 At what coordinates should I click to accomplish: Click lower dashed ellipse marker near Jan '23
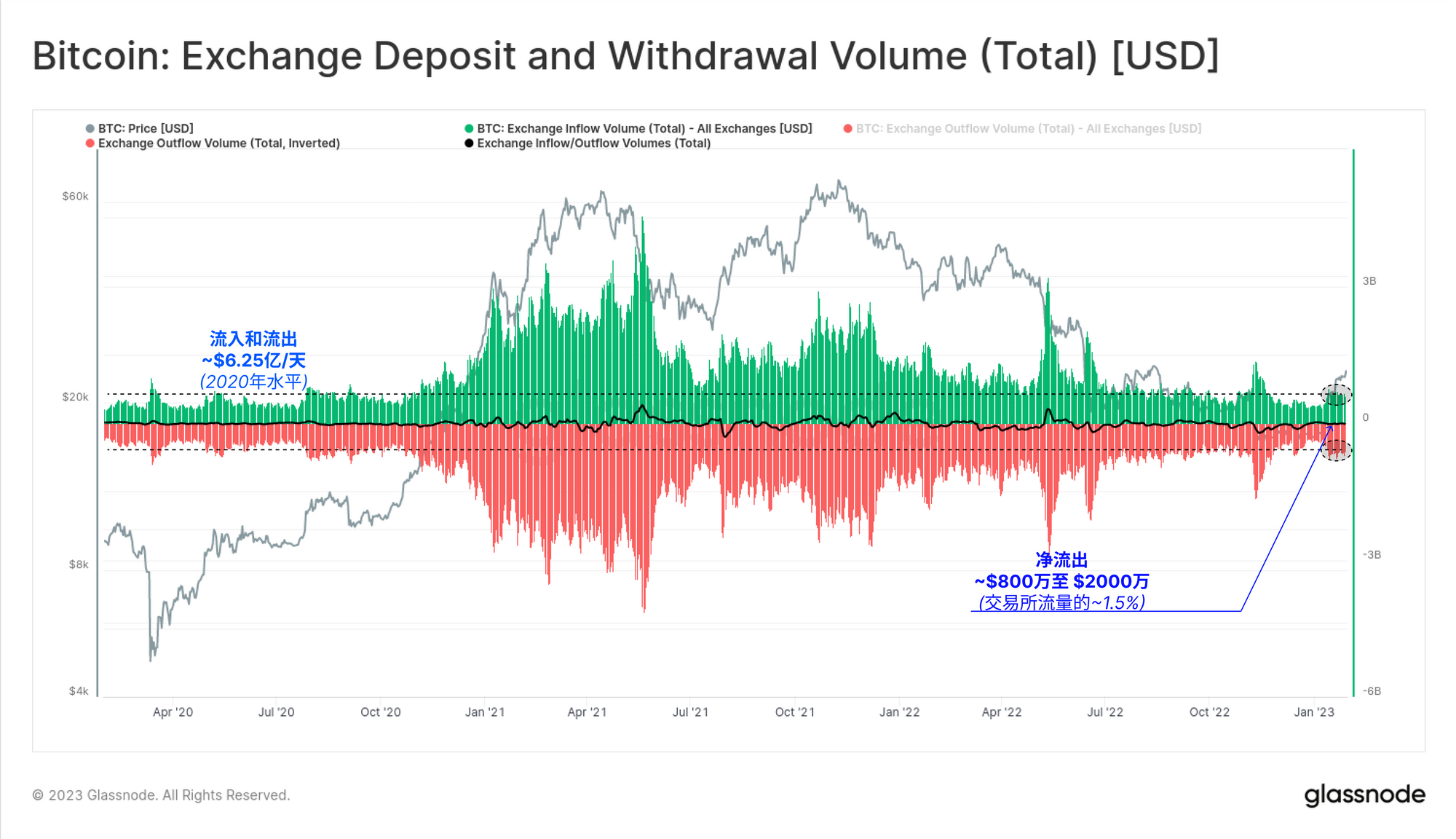pyautogui.click(x=1337, y=451)
